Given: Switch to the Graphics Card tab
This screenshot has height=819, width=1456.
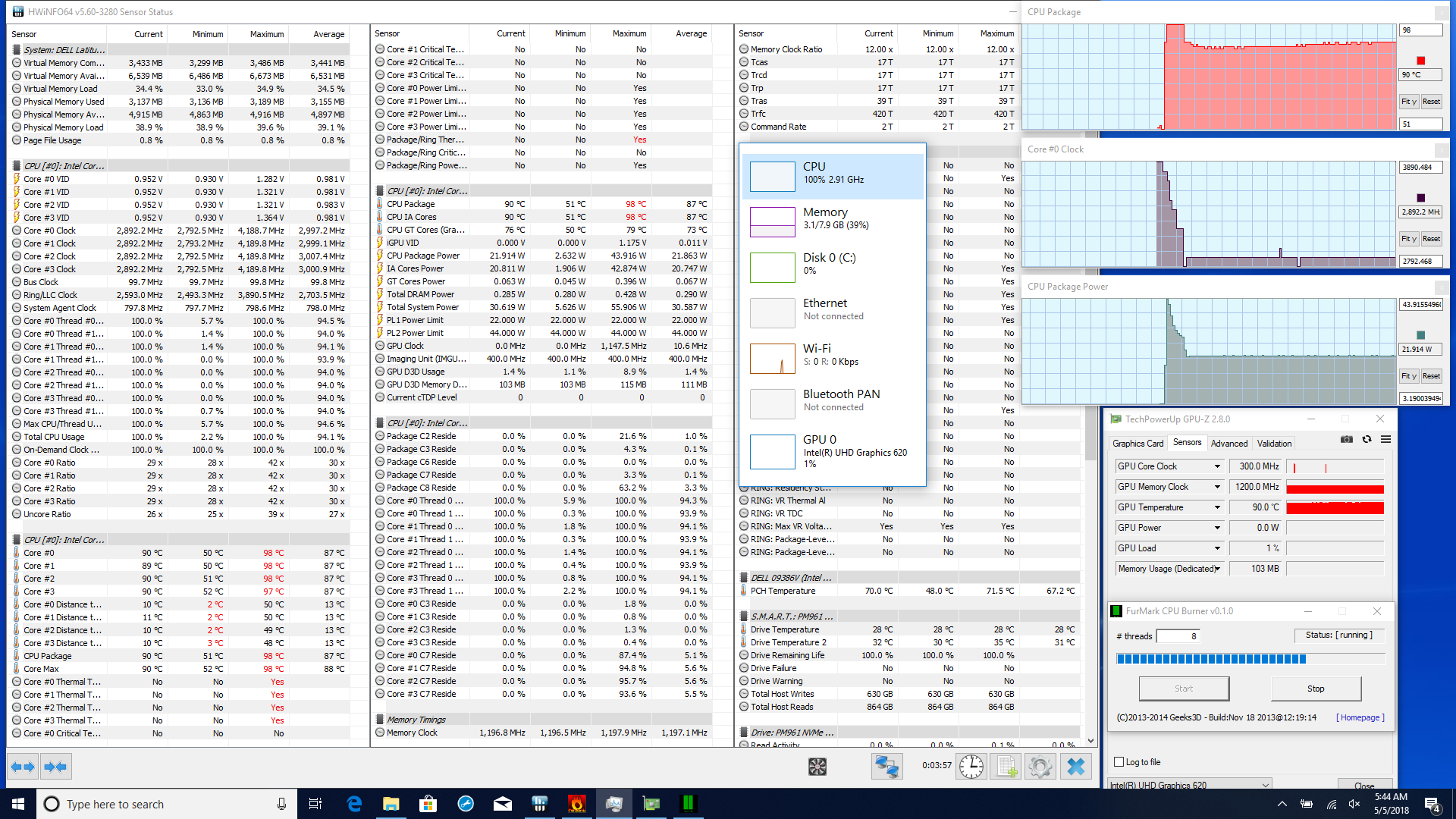Looking at the screenshot, I should tap(1137, 444).
